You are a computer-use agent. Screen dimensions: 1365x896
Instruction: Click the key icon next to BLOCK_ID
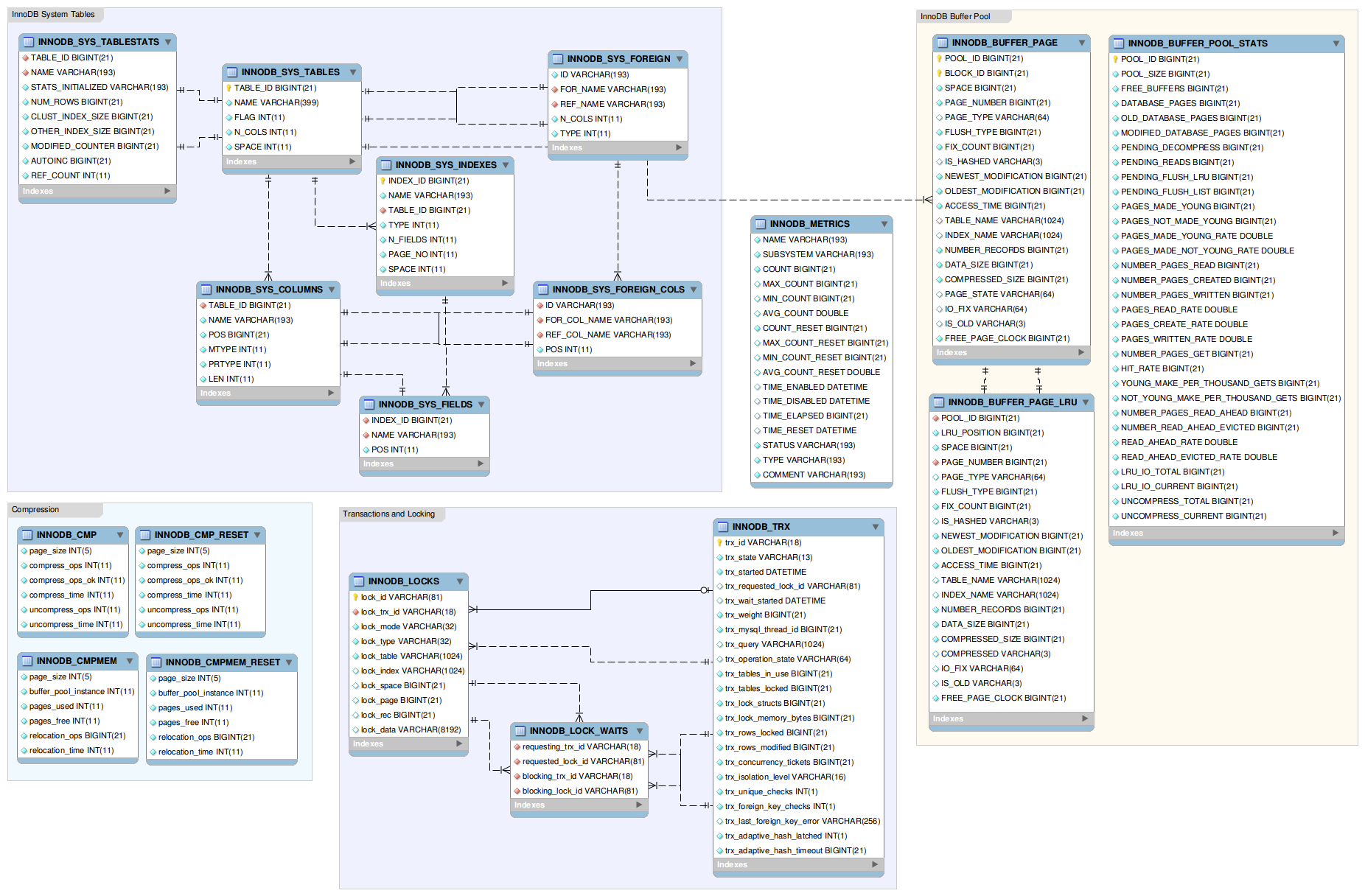click(939, 74)
